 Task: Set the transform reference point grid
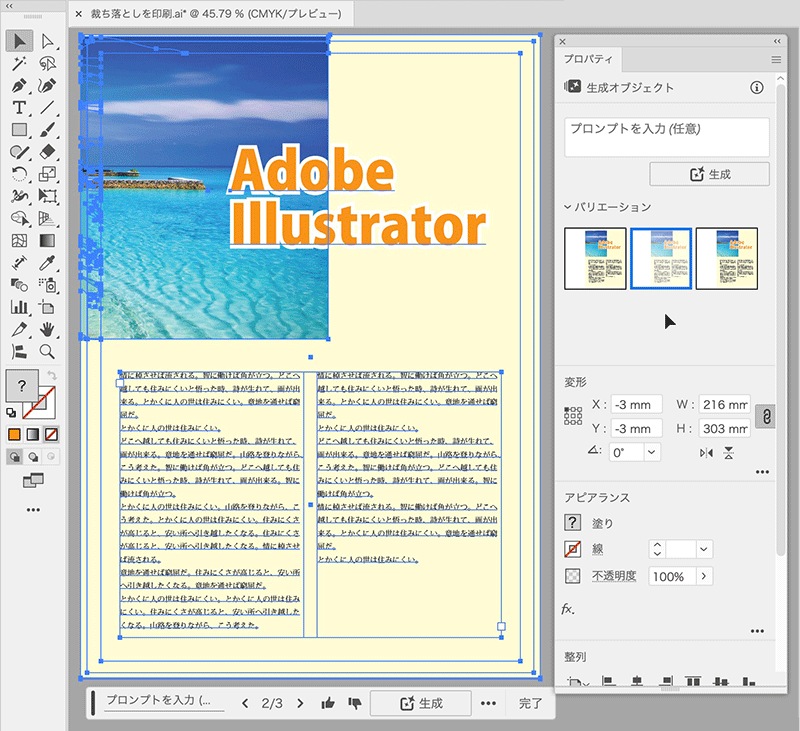click(573, 416)
